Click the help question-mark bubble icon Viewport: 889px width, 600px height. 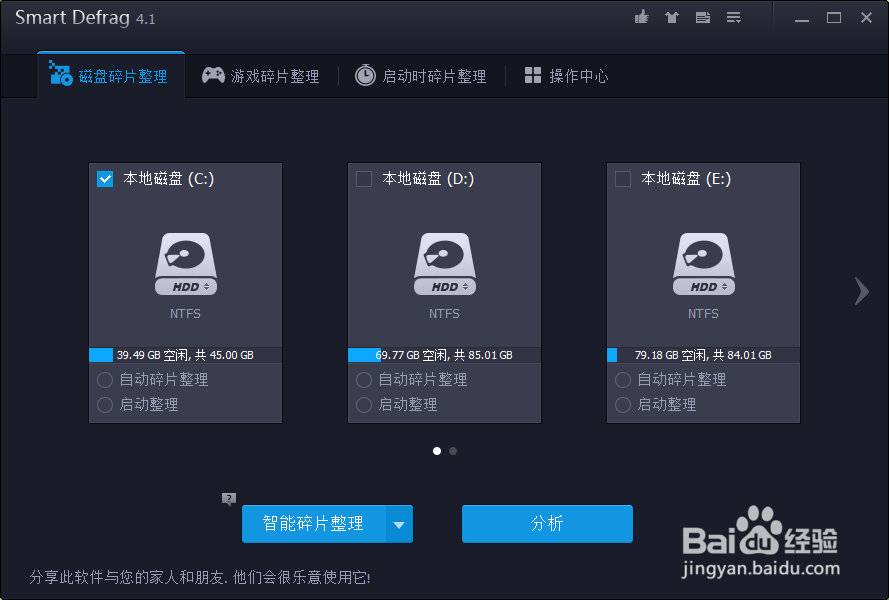228,499
